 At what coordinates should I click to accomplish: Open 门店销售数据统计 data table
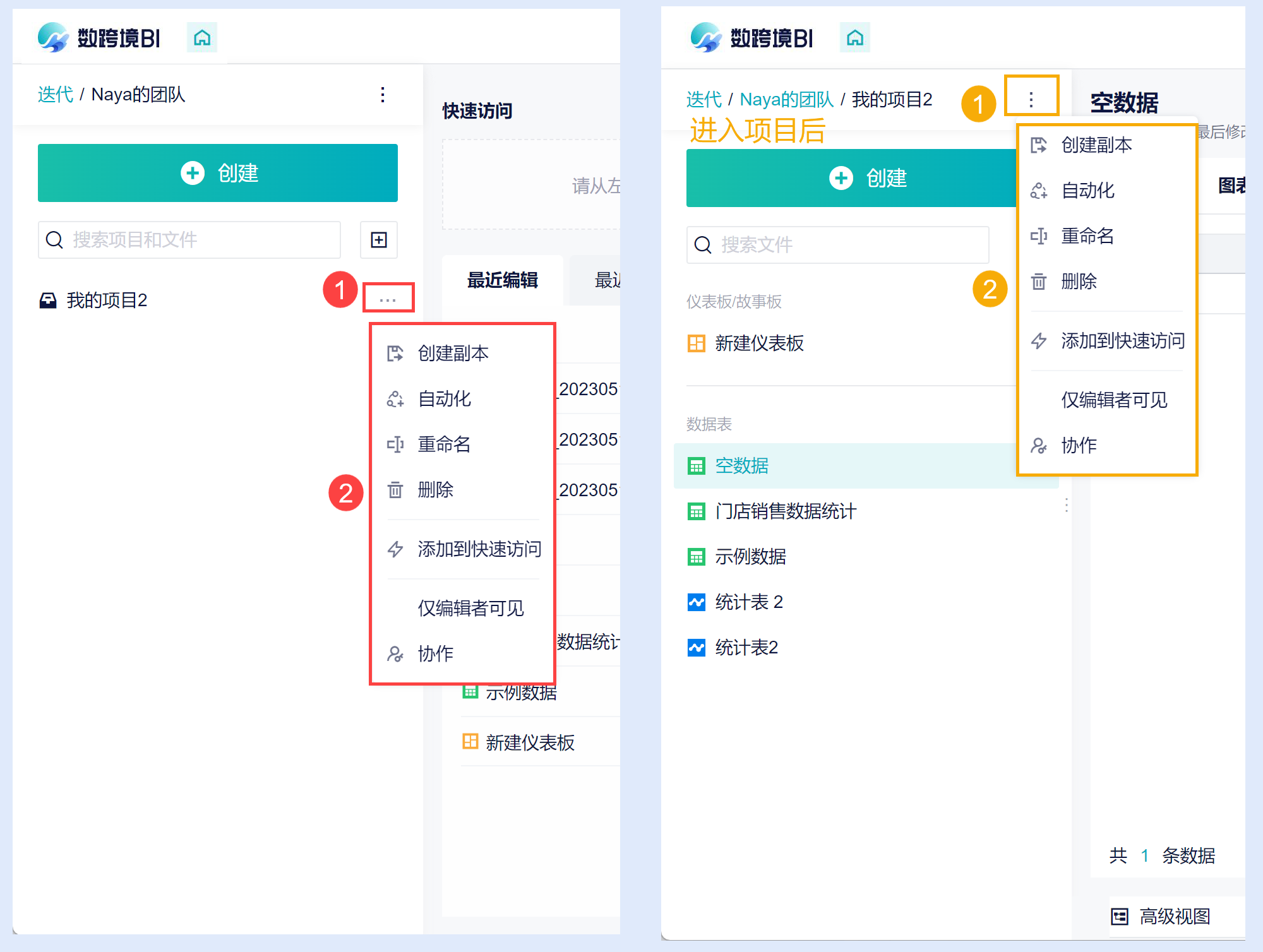(x=786, y=511)
